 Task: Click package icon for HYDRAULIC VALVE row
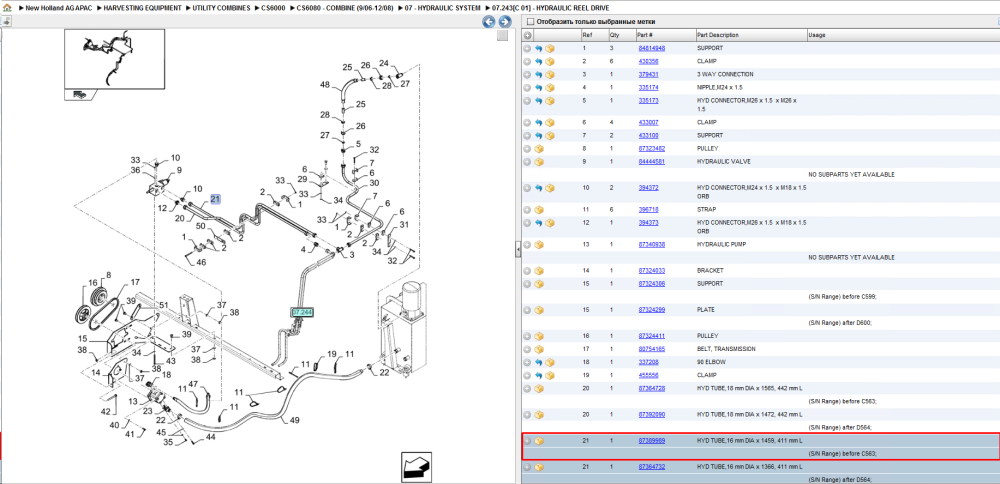tap(539, 162)
